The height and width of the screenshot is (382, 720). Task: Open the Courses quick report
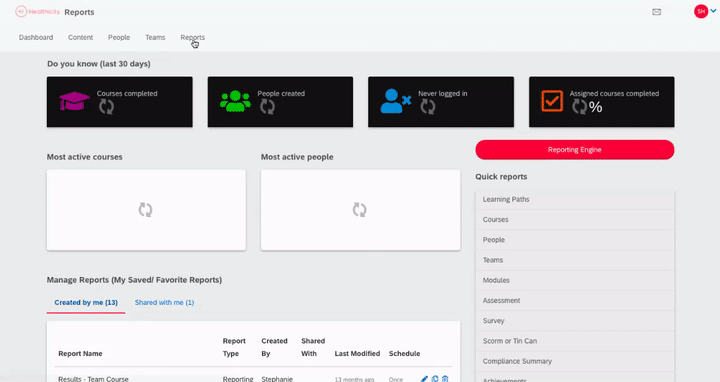pos(575,219)
